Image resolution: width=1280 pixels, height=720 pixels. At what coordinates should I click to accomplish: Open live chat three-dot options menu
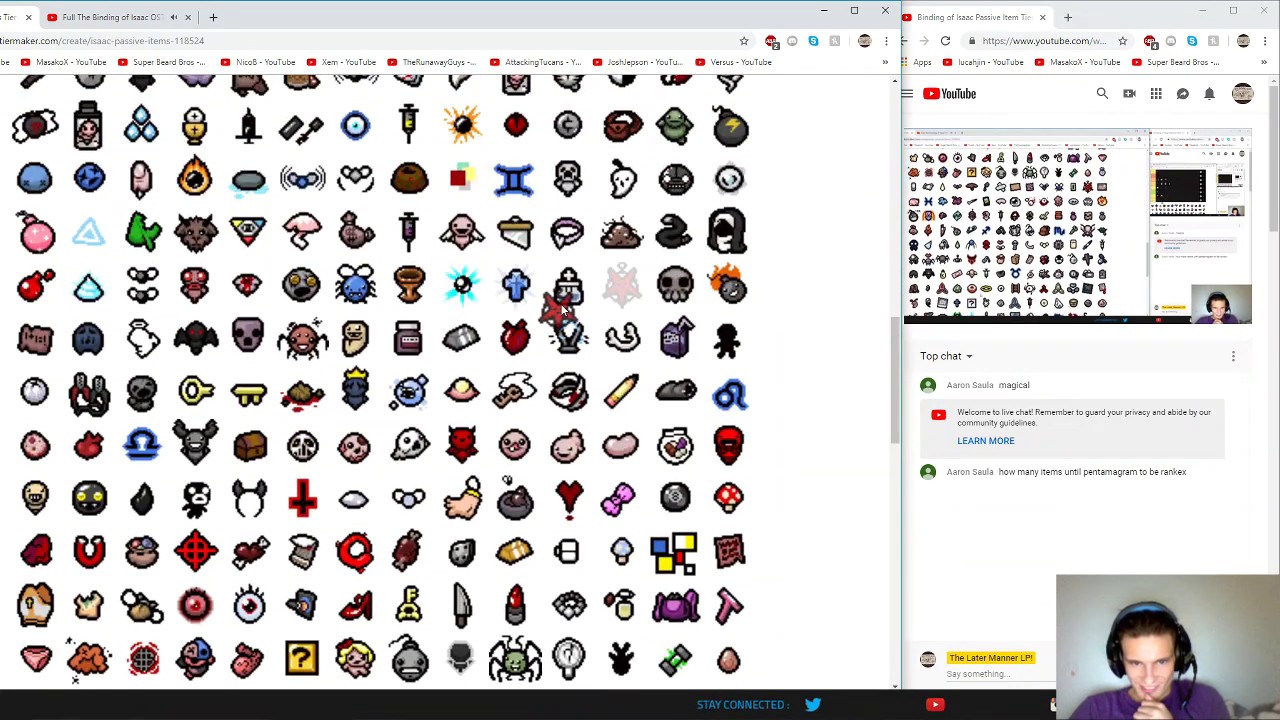tap(1233, 356)
